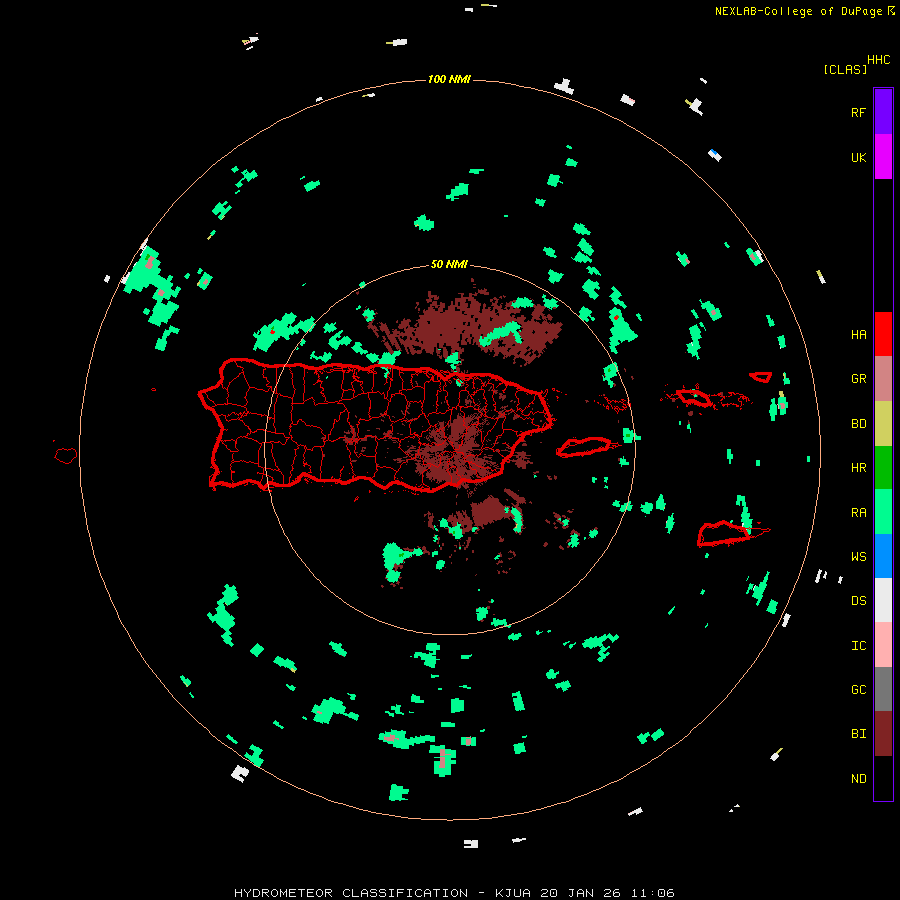Click the DS white legend swatch
Image resolution: width=900 pixels, height=900 pixels.
pos(883,600)
